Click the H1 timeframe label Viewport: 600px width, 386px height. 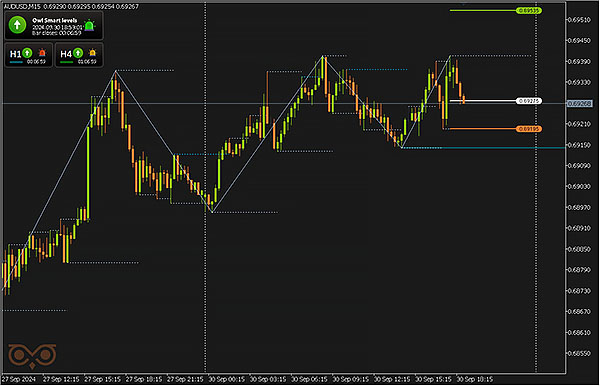coord(15,54)
